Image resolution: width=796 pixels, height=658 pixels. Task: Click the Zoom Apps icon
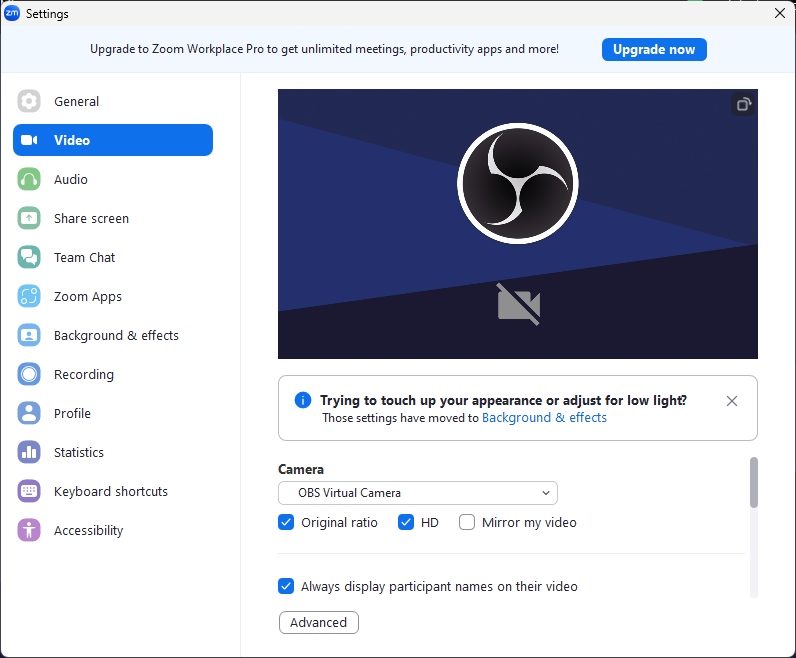coord(29,296)
